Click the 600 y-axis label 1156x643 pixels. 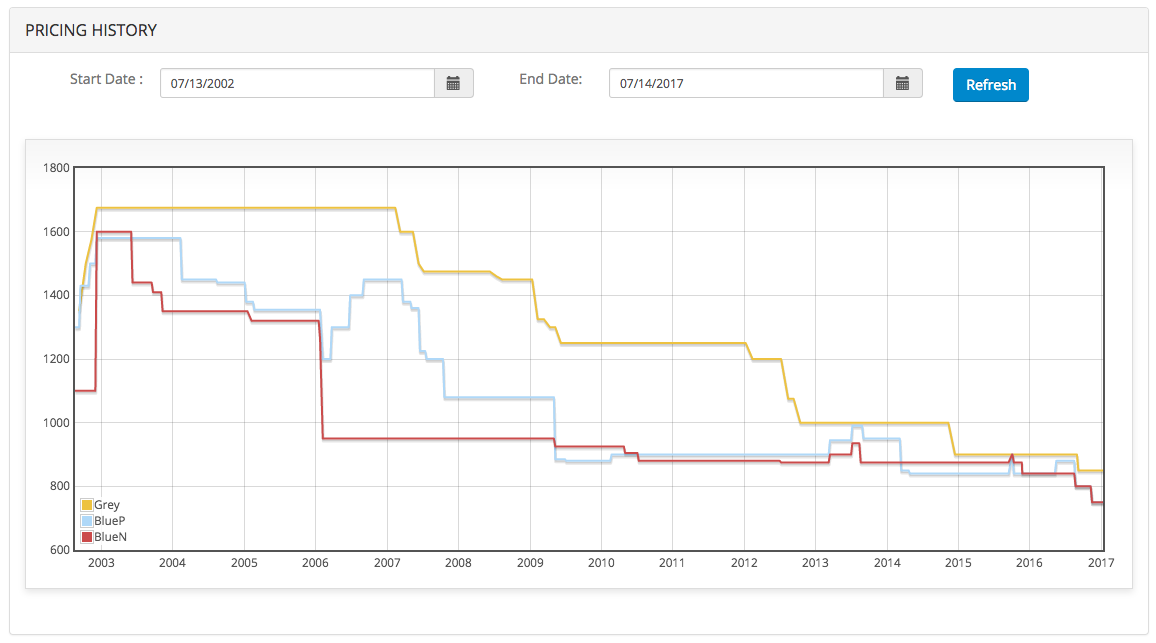60,550
